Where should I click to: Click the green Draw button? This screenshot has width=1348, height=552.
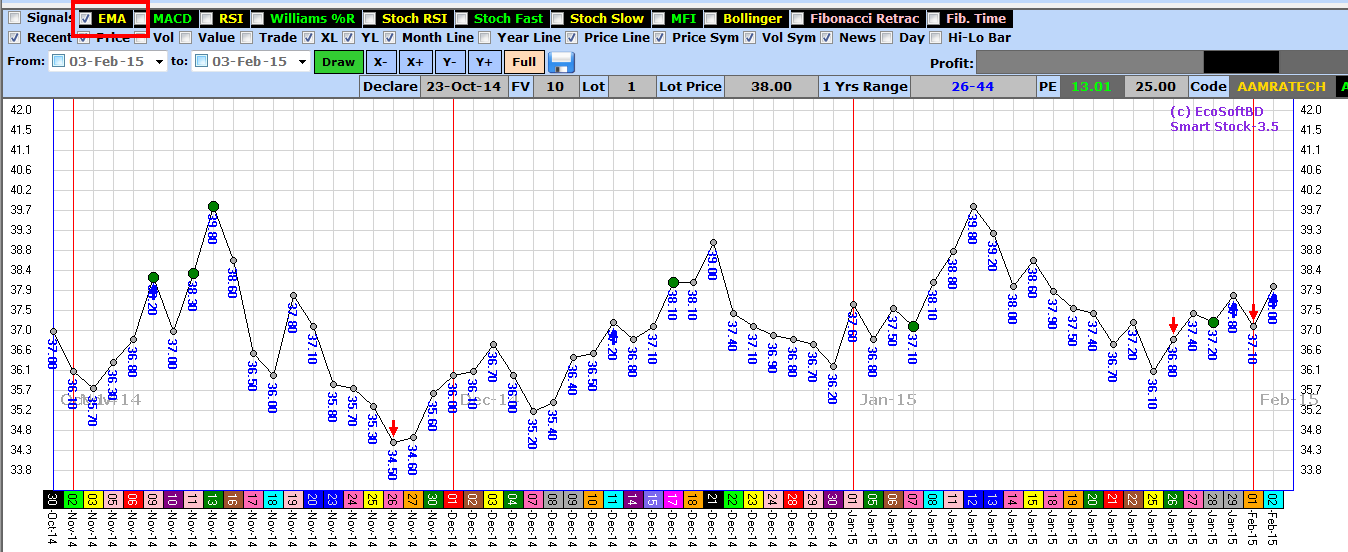338,61
